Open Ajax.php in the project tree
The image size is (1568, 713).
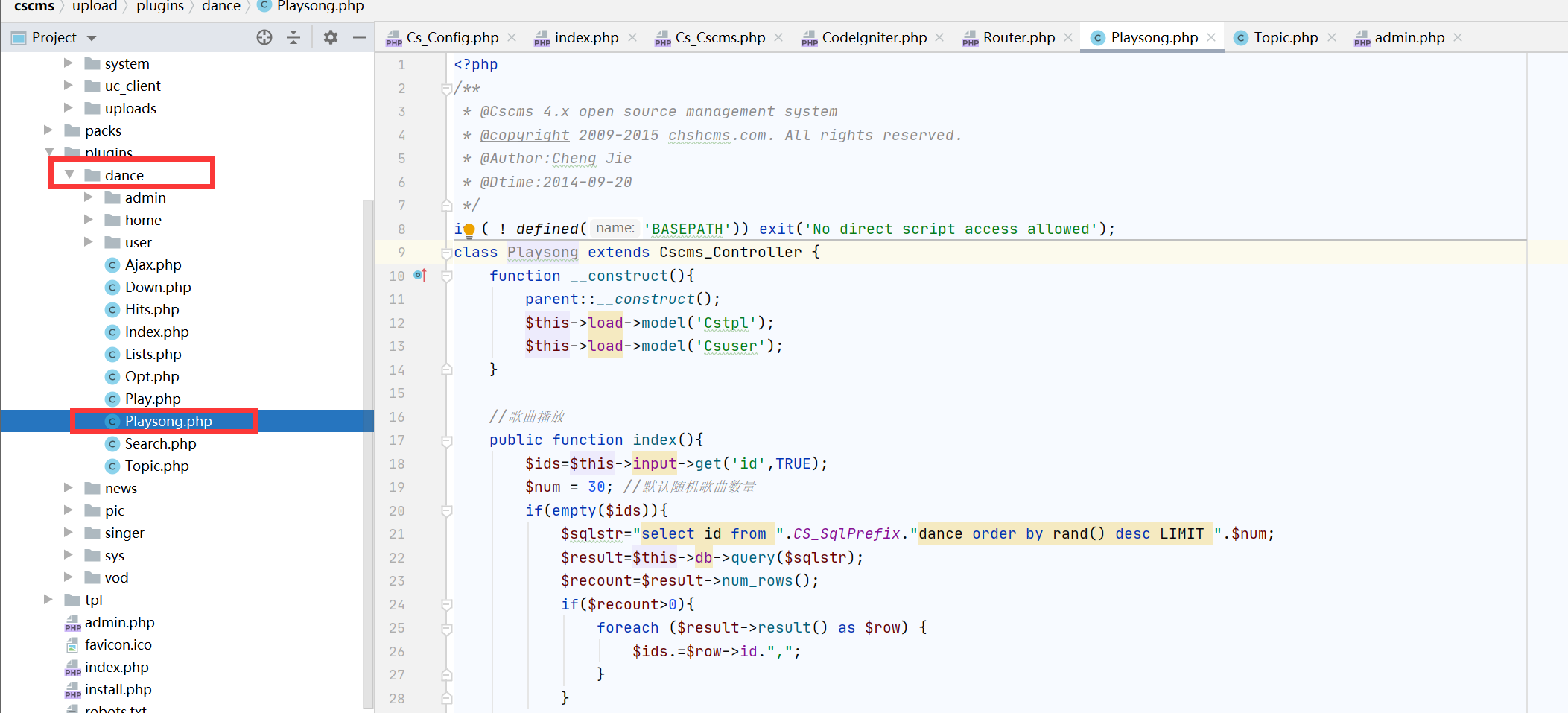point(153,264)
